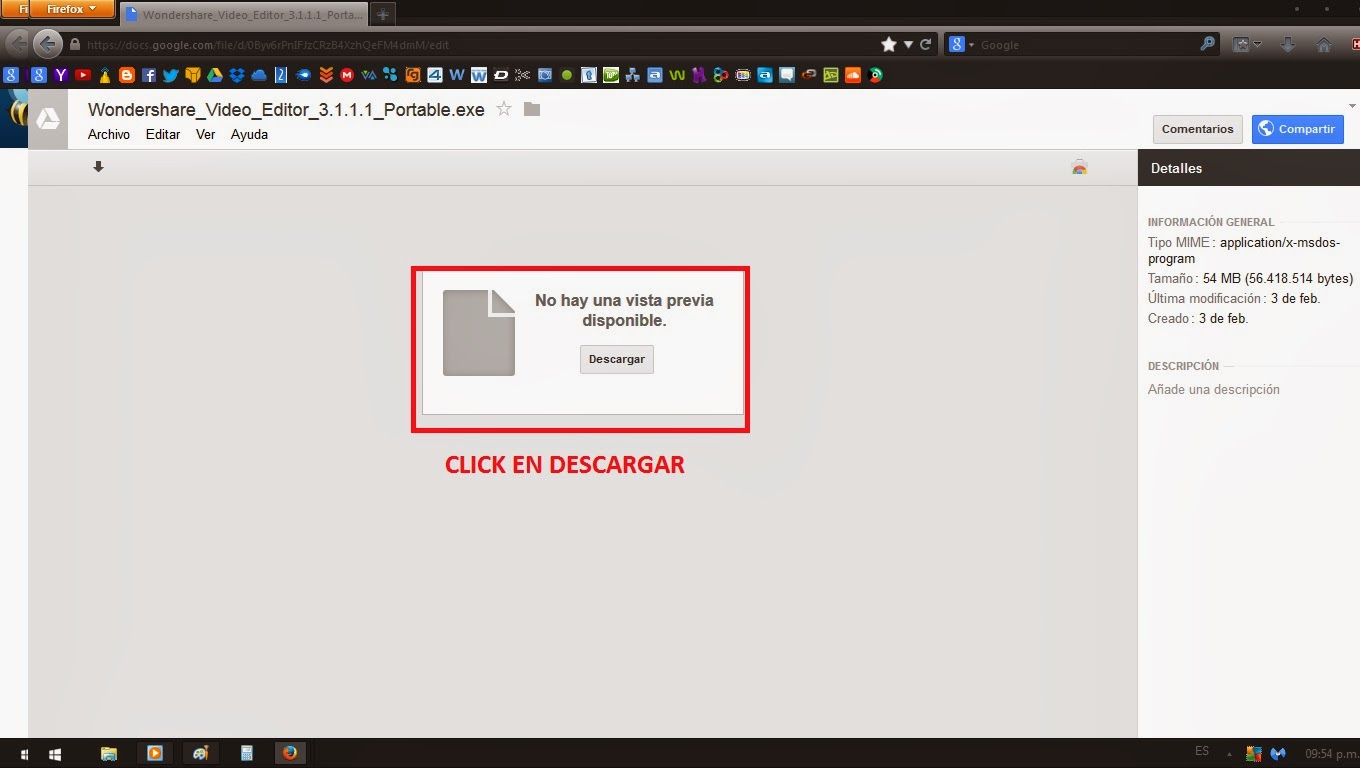Open the Archivo menu
The width and height of the screenshot is (1360, 768).
click(x=109, y=134)
